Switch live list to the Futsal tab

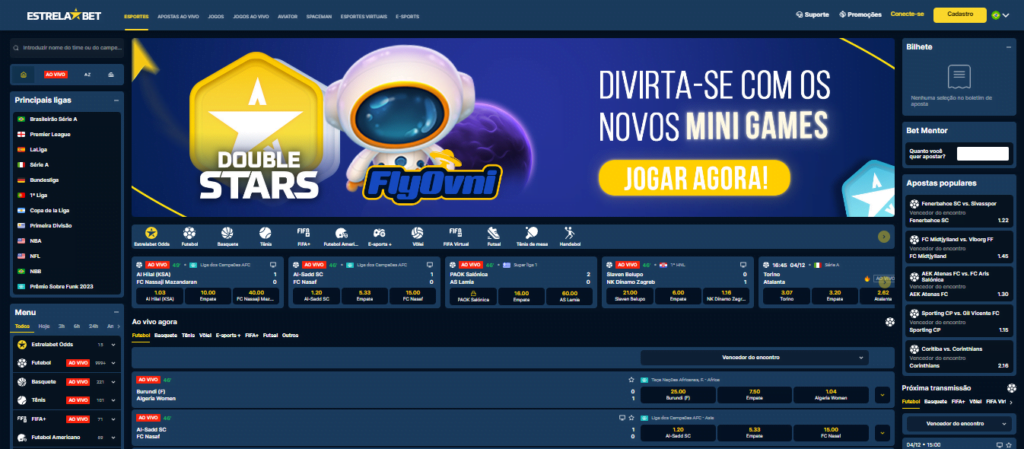tap(270, 335)
